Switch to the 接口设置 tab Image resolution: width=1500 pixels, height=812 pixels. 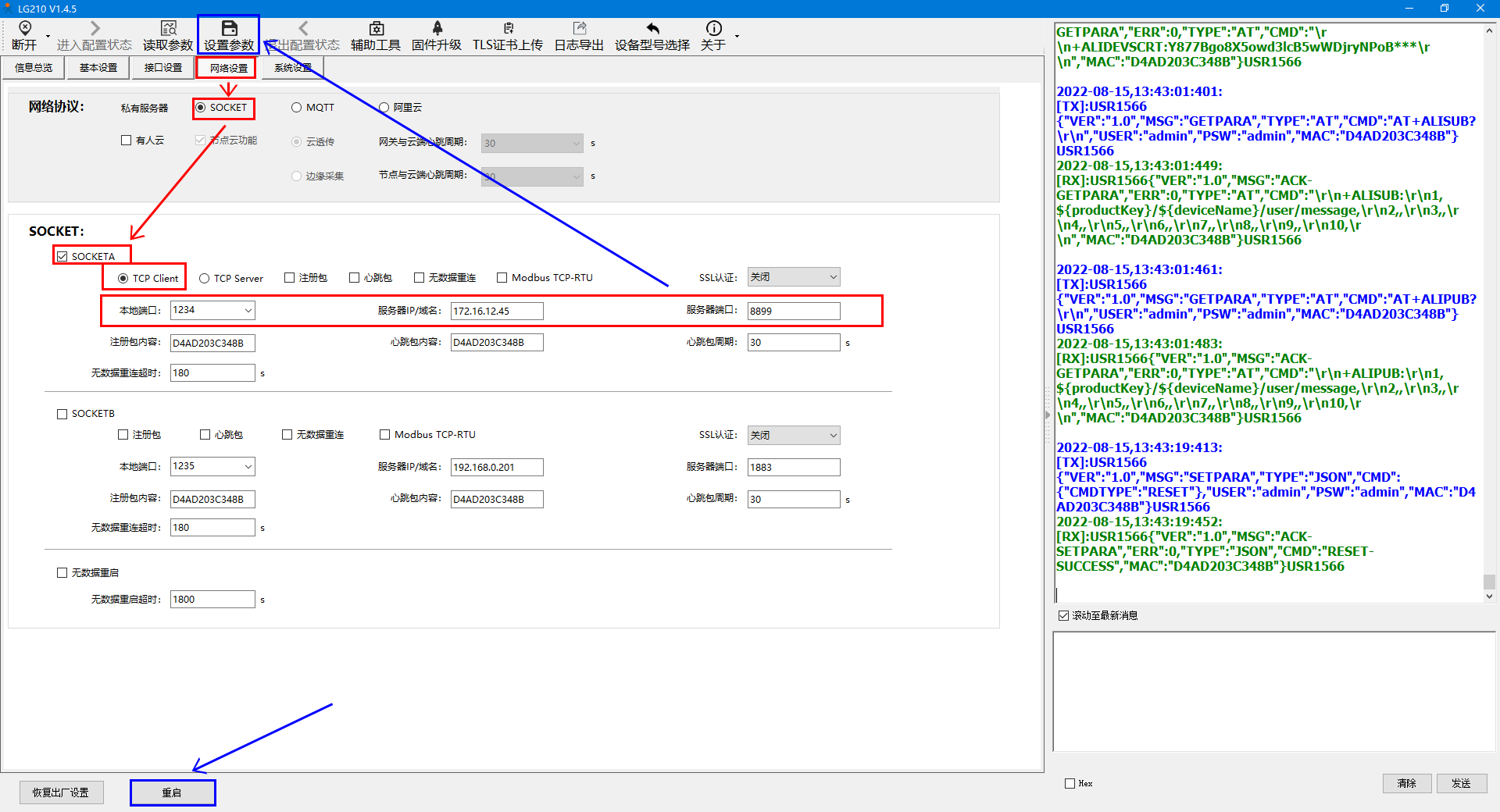(163, 68)
